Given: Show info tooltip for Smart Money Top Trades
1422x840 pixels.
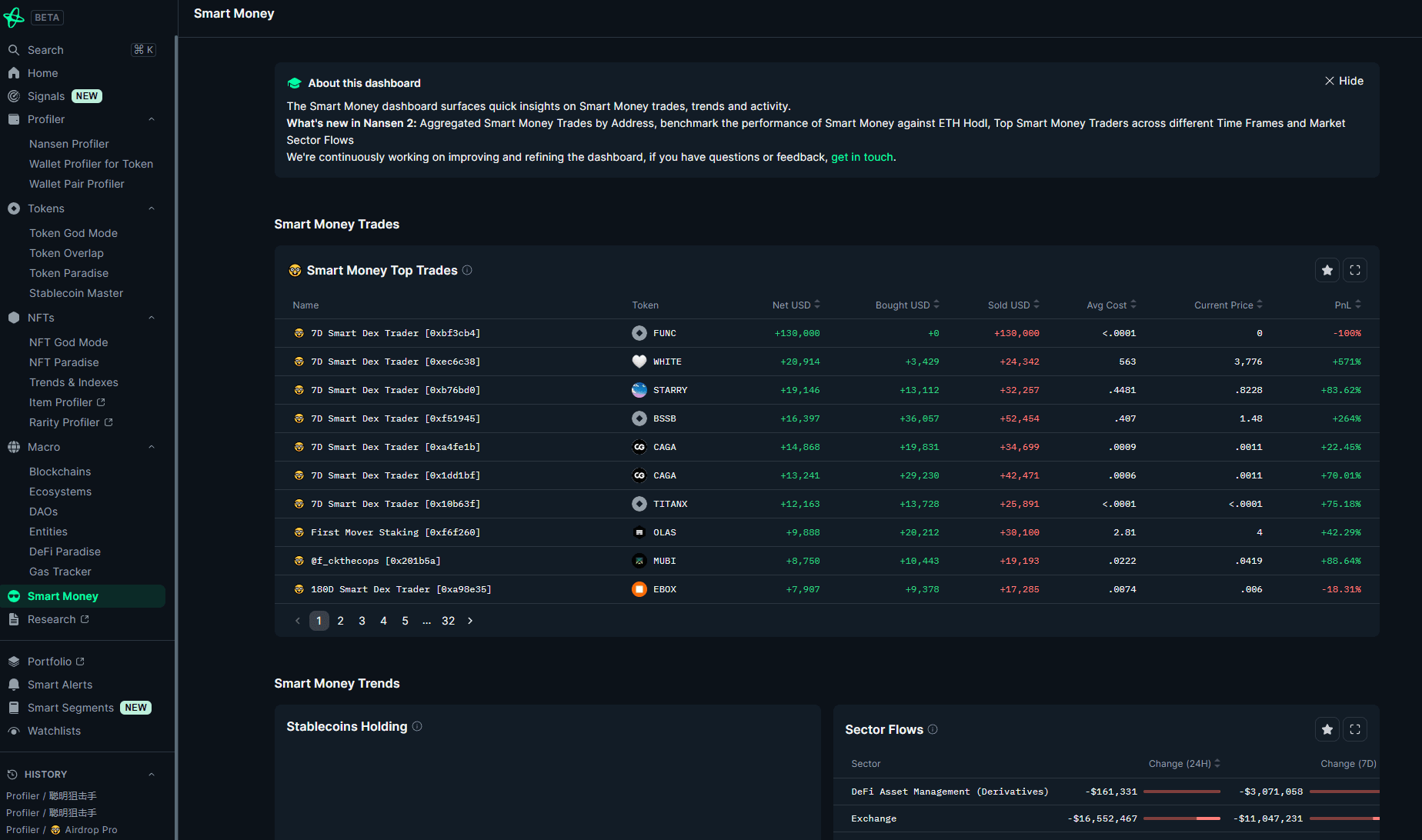Looking at the screenshot, I should [467, 270].
